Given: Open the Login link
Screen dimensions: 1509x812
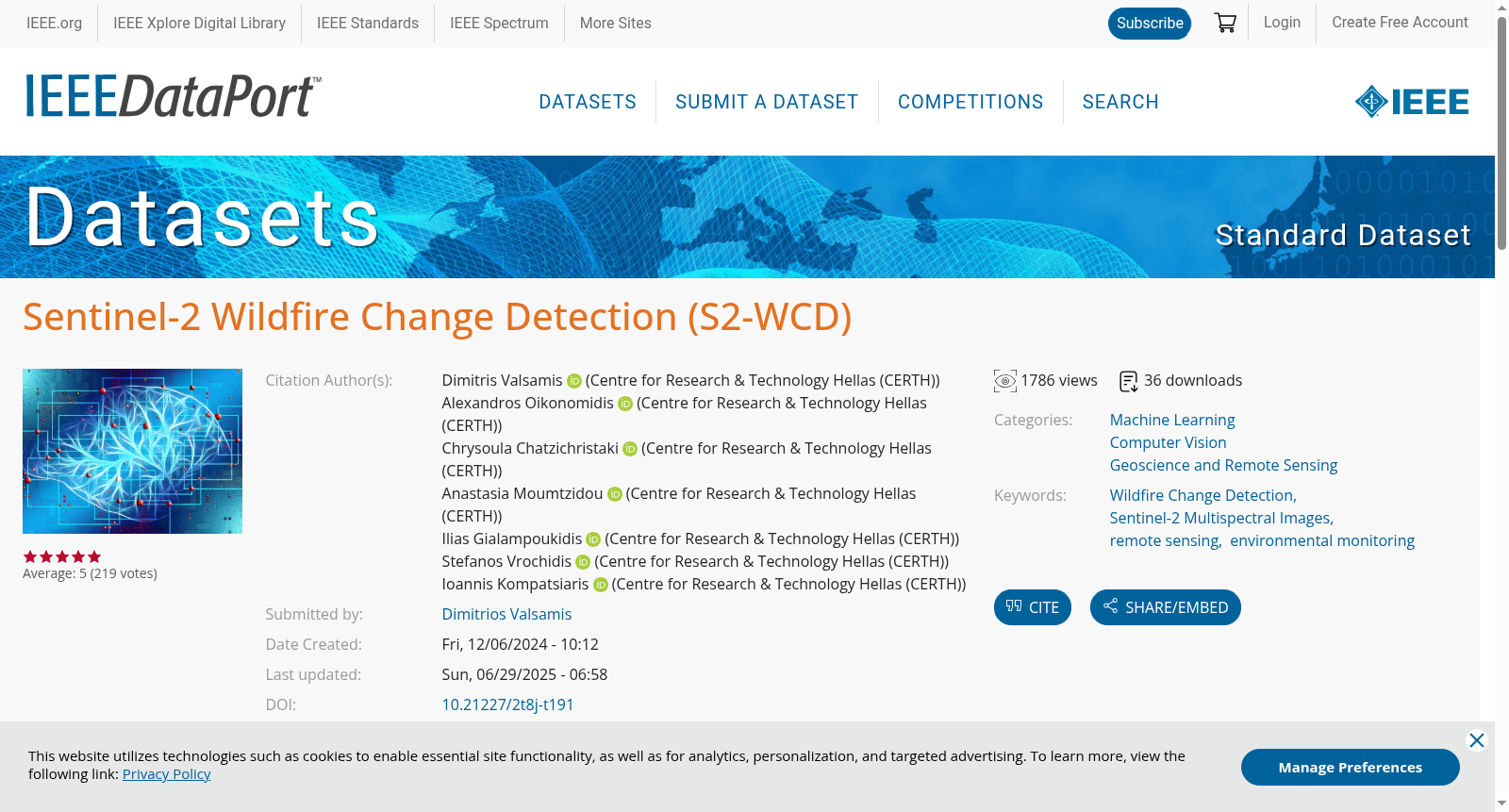Looking at the screenshot, I should (1282, 22).
